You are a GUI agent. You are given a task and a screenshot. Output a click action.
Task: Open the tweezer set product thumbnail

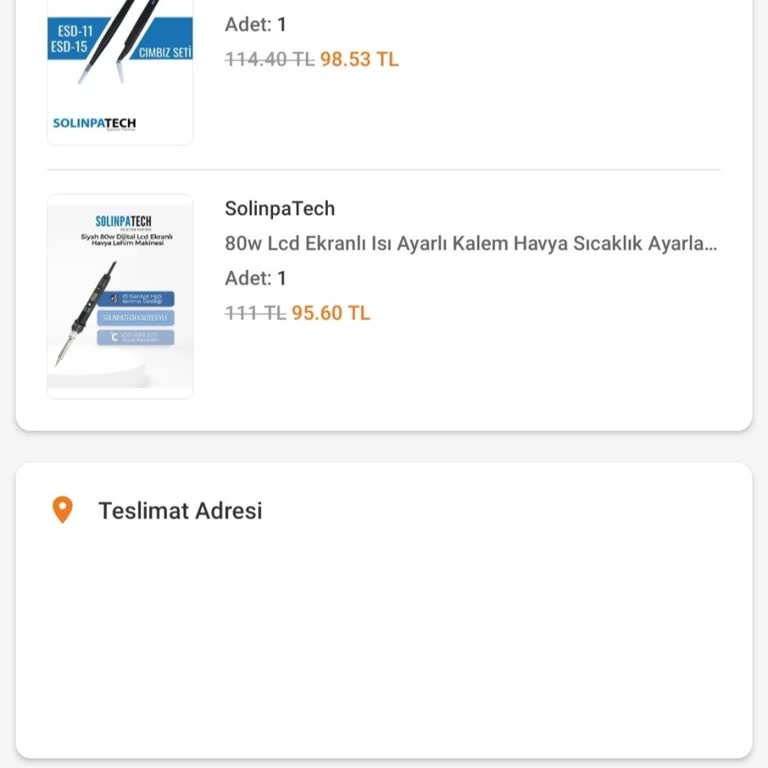pos(120,72)
